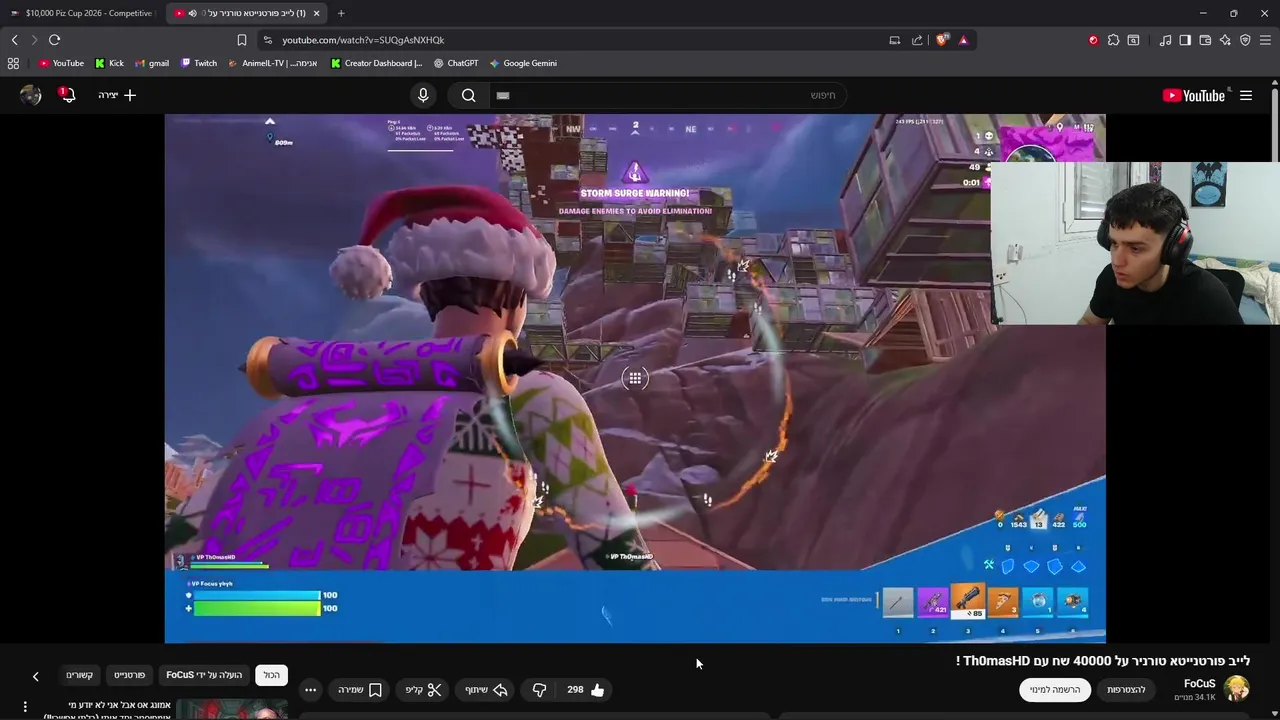Like the video with thumbs up

(586, 690)
